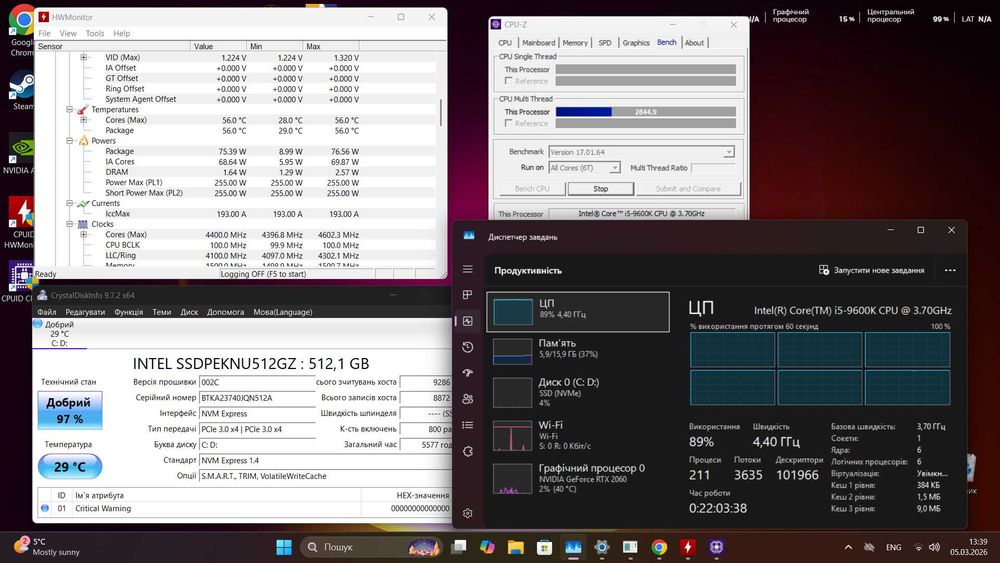Expand VID (Max) node in HWMonitor
Screen dimensions: 1000x563
pos(84,57)
